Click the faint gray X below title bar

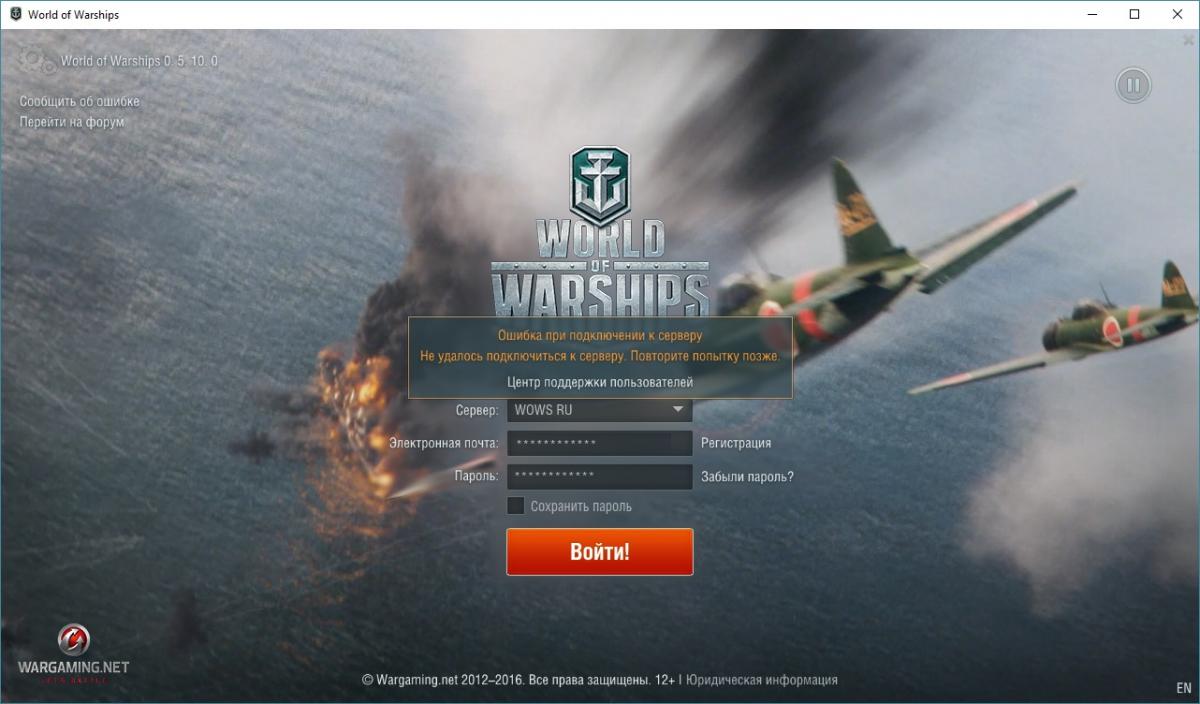coord(1187,41)
